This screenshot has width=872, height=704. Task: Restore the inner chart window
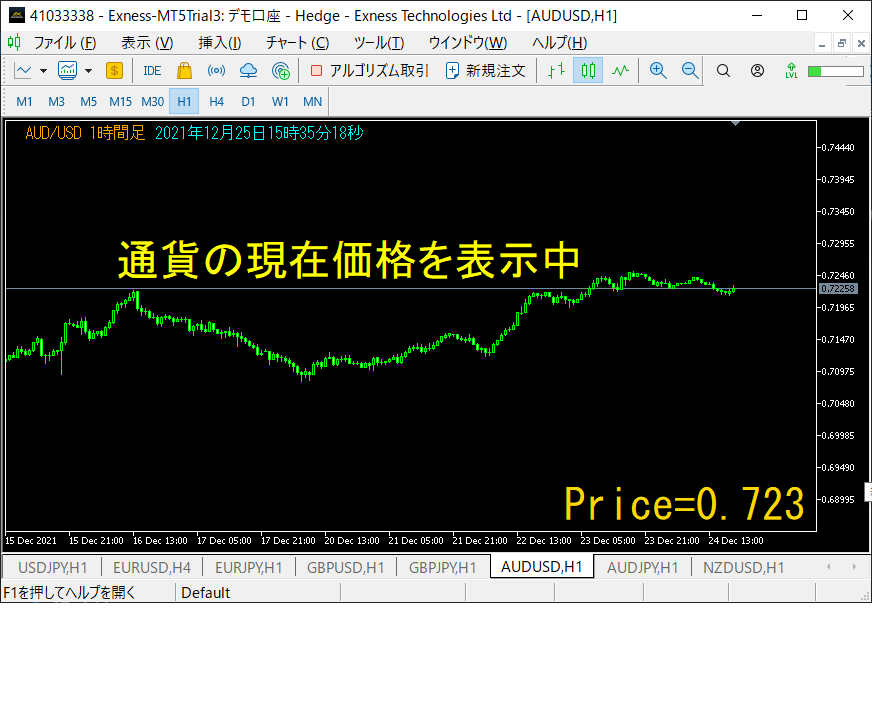tap(841, 43)
